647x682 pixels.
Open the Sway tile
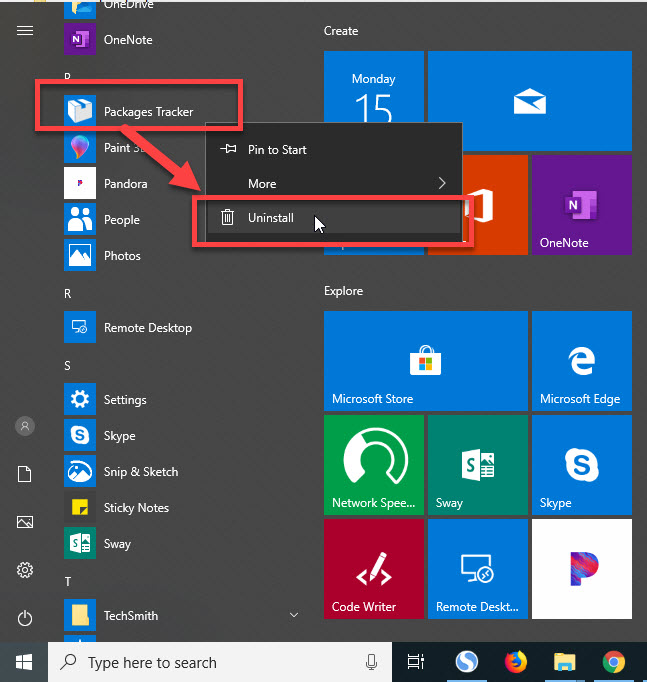(478, 465)
